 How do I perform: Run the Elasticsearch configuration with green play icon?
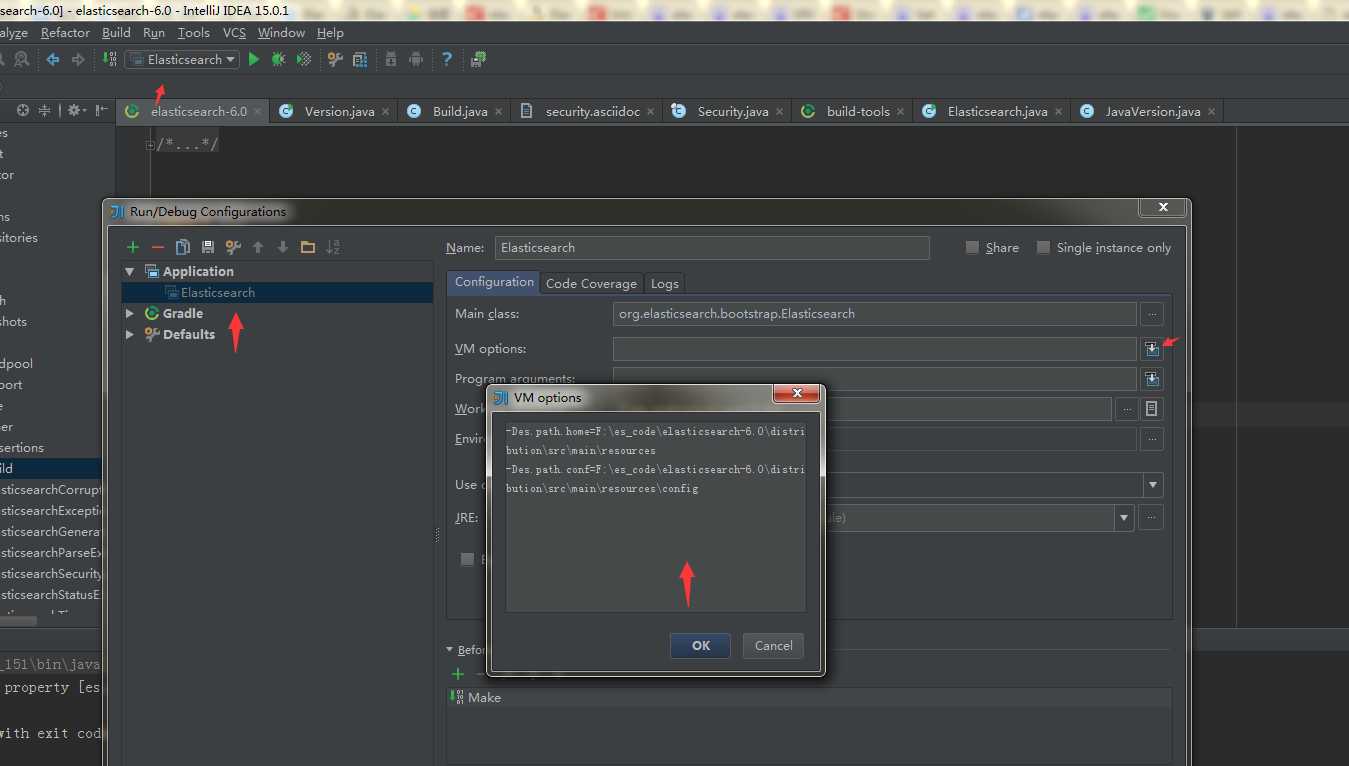point(254,60)
